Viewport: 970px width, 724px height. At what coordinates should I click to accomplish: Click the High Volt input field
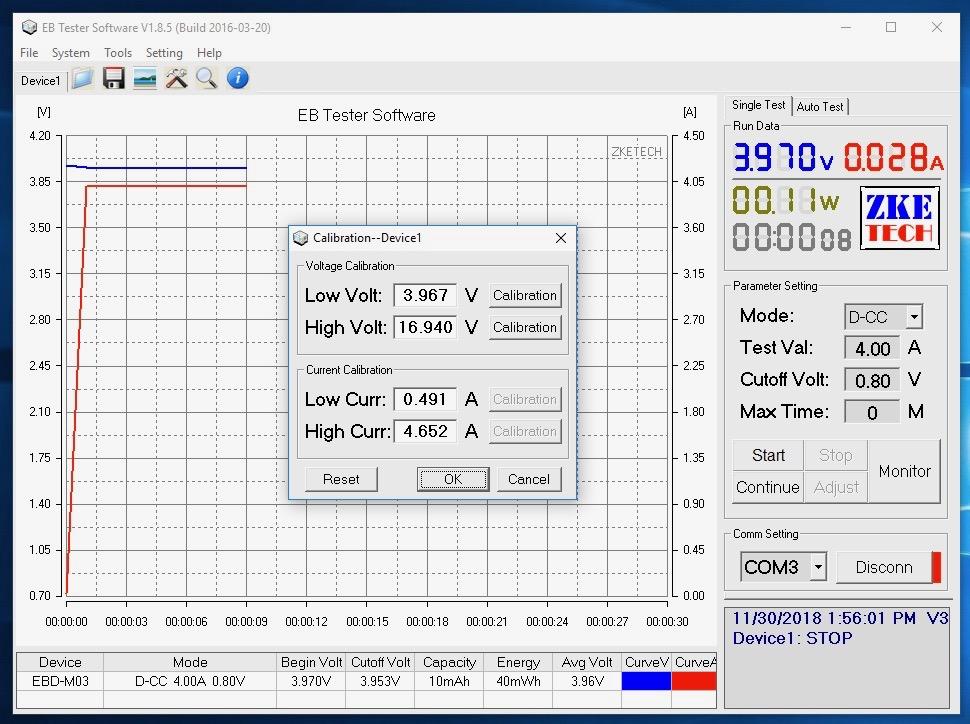(425, 327)
